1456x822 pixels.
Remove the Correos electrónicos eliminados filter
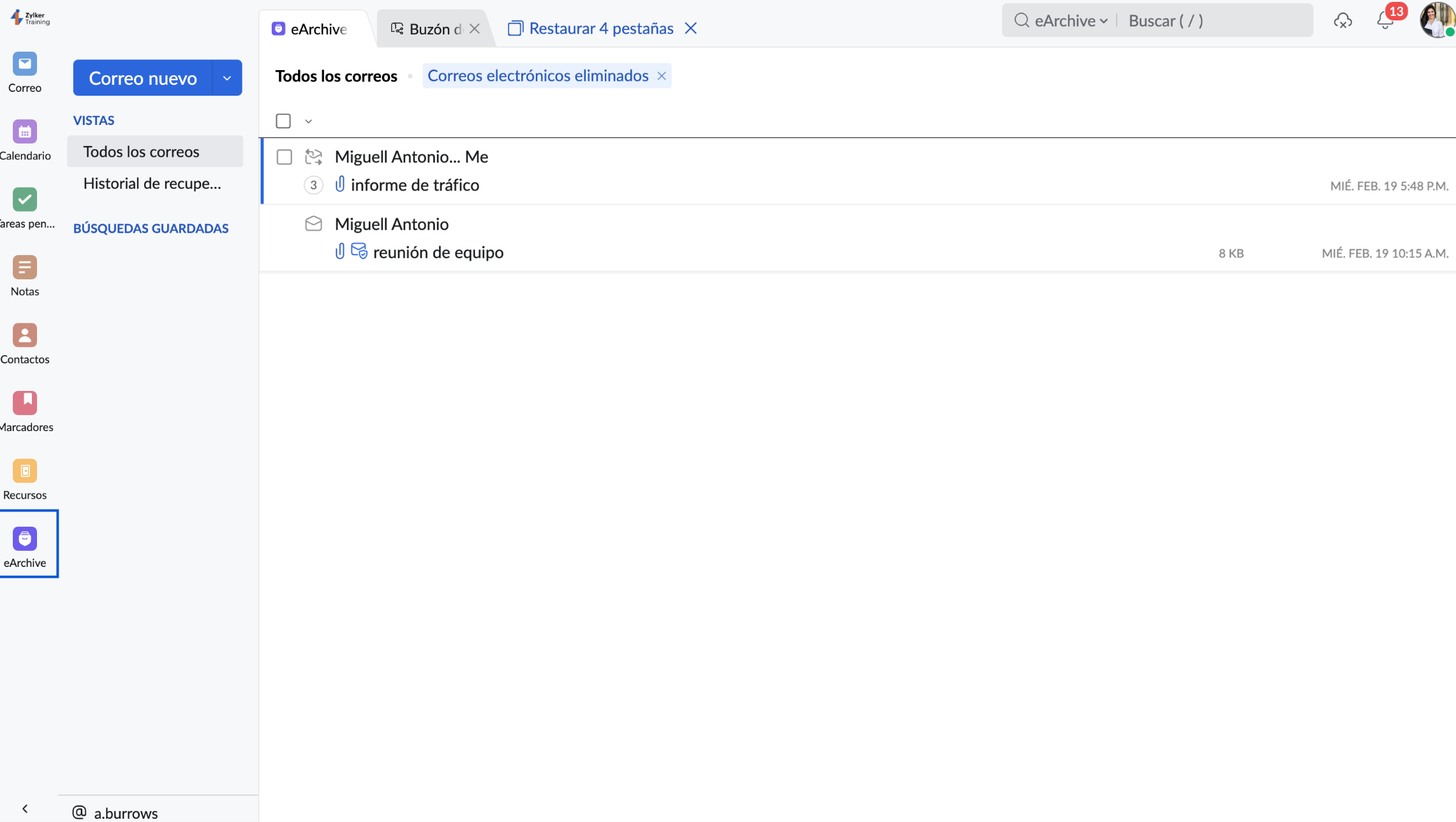click(x=662, y=76)
